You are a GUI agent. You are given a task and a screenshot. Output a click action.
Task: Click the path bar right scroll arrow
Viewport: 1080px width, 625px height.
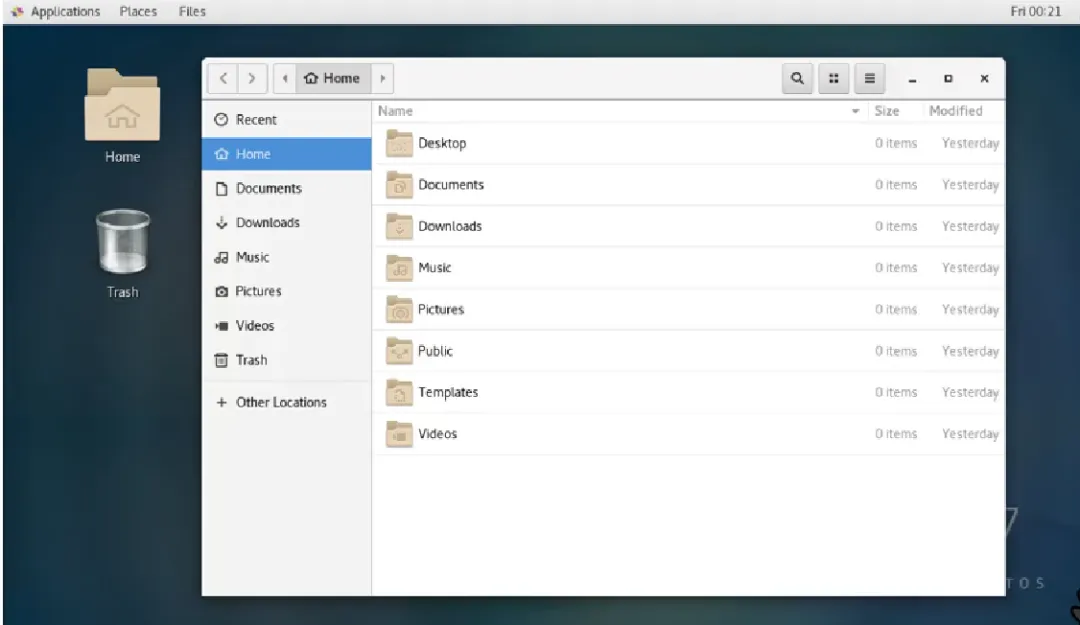click(382, 79)
